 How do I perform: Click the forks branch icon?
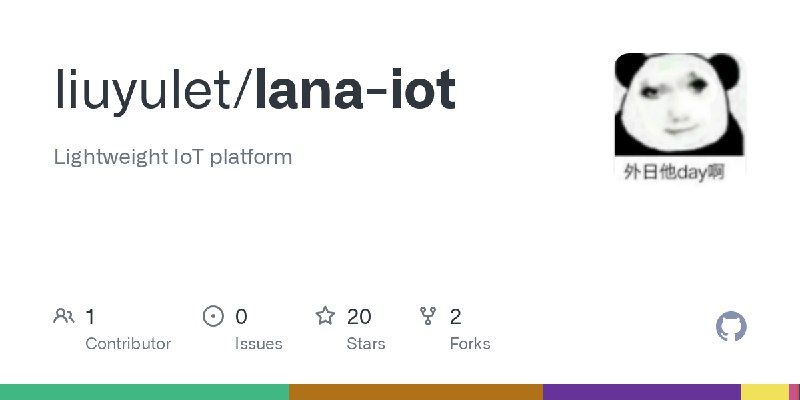coord(428,316)
